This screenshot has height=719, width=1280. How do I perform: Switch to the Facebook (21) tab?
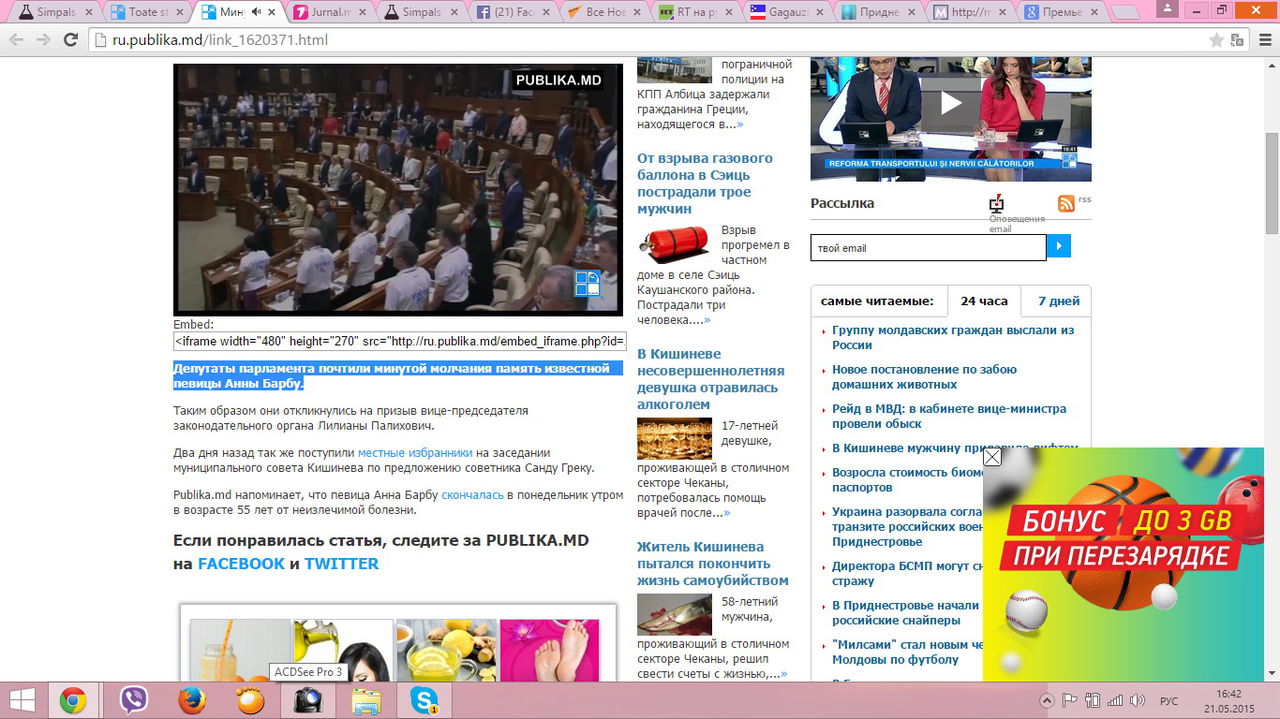tap(515, 13)
